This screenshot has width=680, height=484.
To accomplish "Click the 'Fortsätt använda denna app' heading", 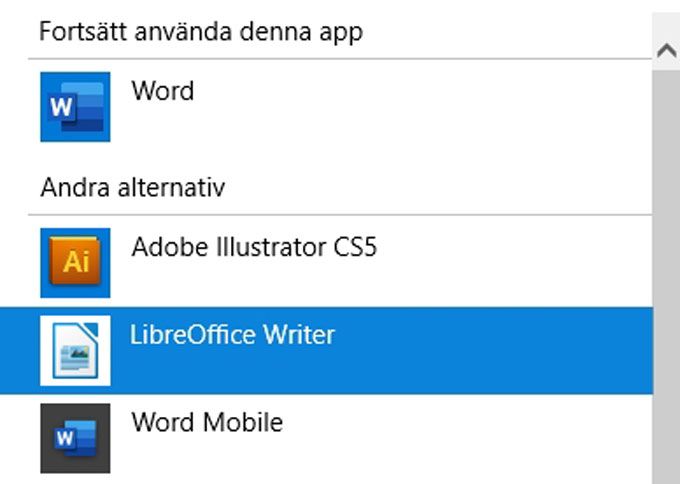I will pos(201,32).
